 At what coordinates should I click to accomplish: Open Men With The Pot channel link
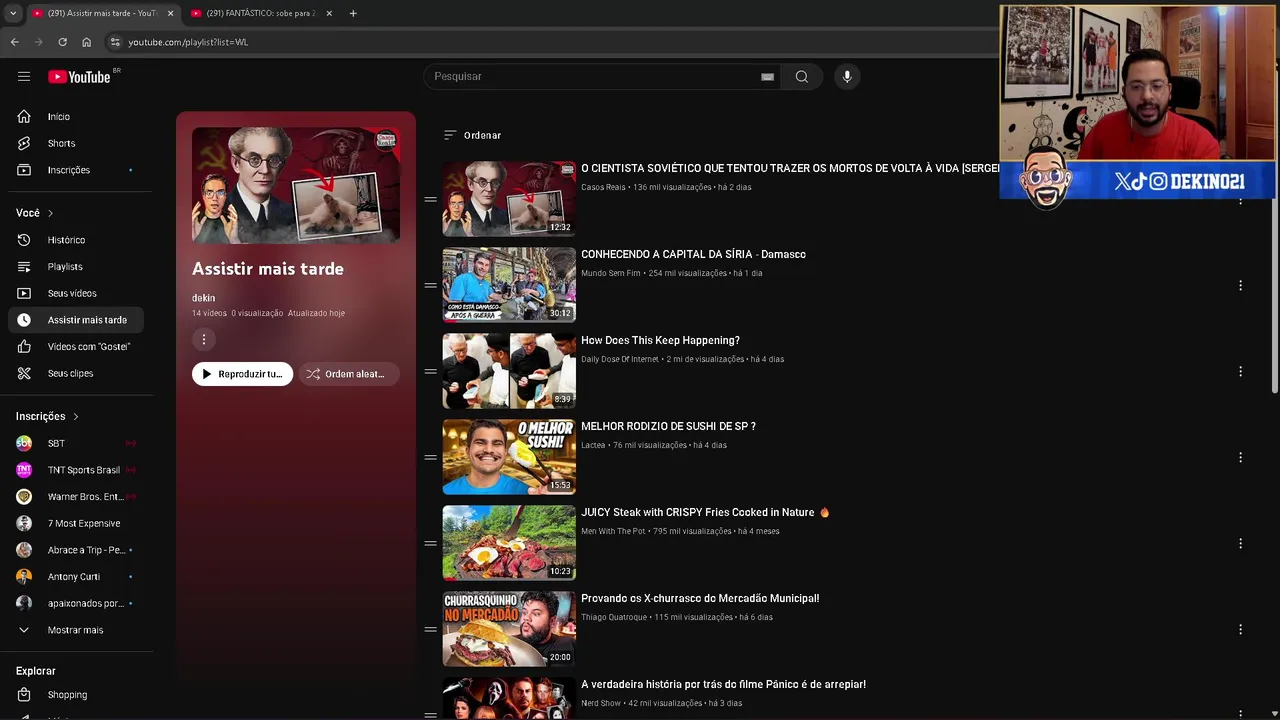(613, 531)
